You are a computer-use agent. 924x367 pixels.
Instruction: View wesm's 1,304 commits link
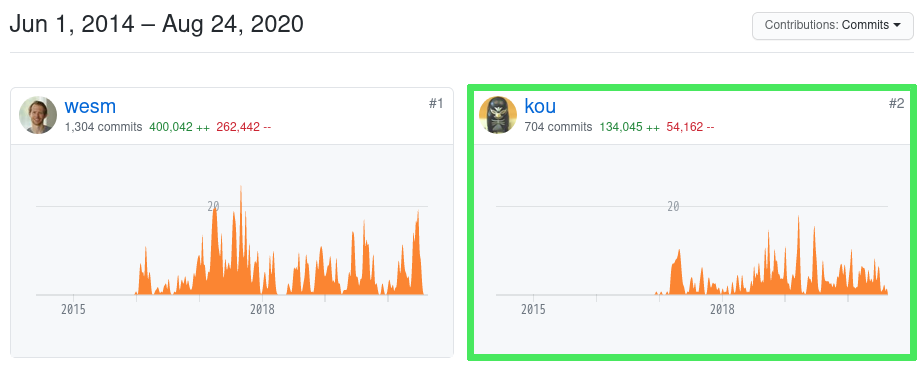[103, 127]
